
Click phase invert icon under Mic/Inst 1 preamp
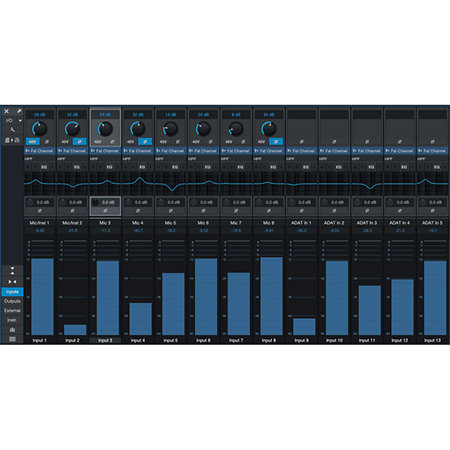pyautogui.click(x=47, y=142)
